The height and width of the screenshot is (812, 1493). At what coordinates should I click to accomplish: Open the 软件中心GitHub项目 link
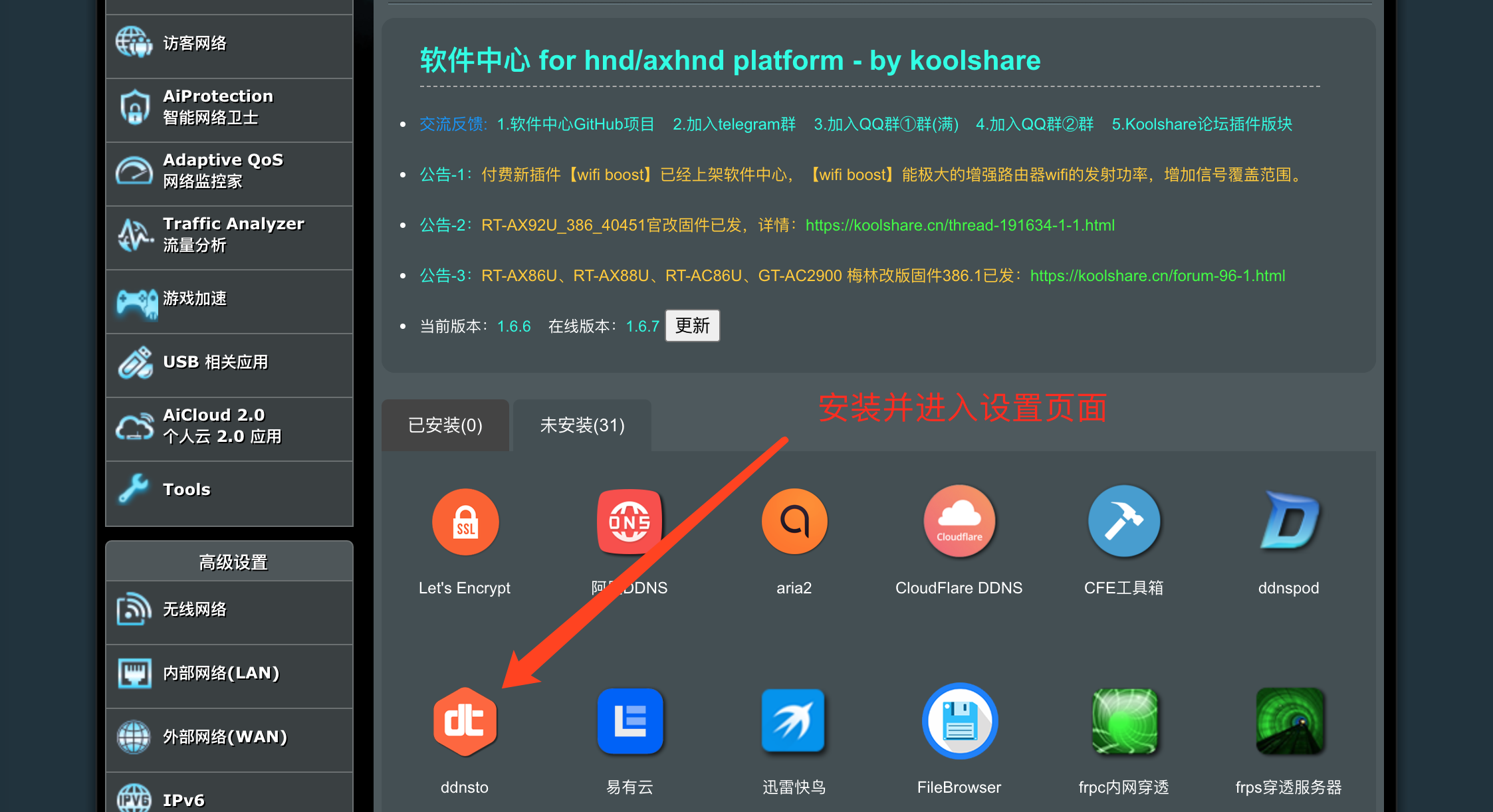[x=576, y=124]
